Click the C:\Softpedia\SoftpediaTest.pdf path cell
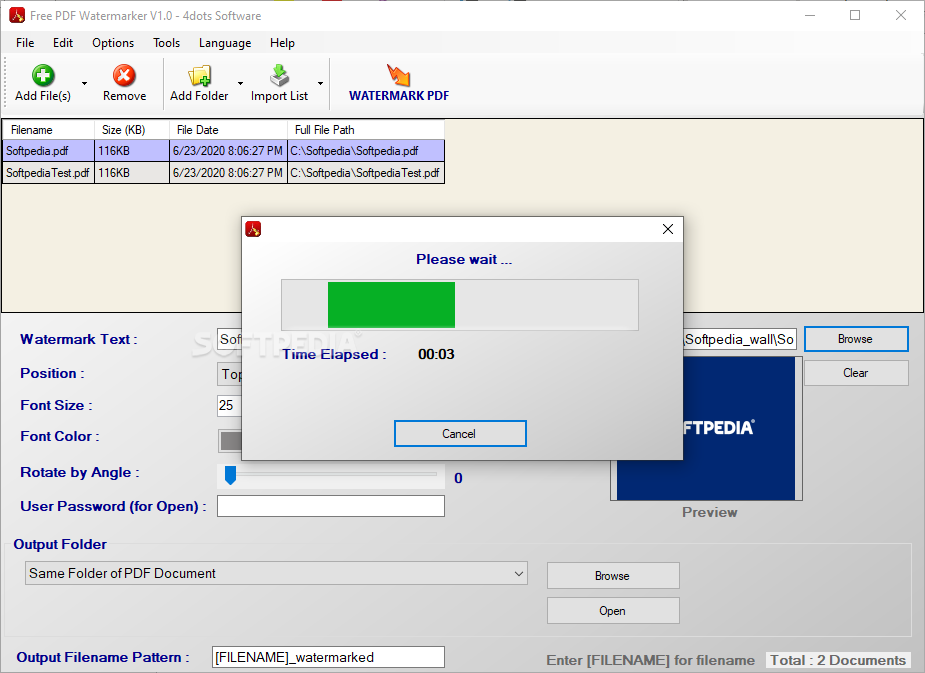The image size is (925, 673). point(366,173)
